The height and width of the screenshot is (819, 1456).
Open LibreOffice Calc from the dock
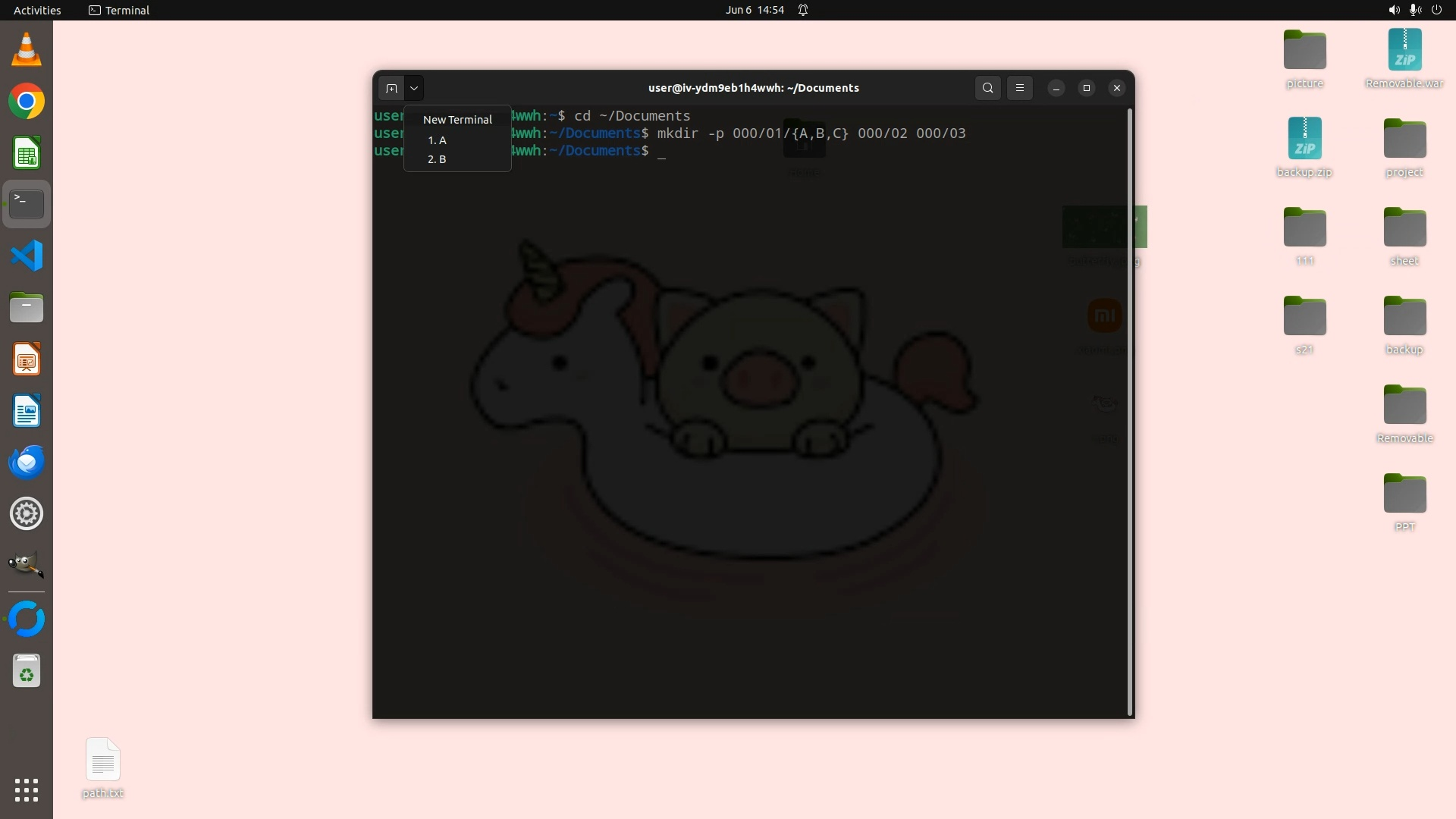(x=27, y=154)
